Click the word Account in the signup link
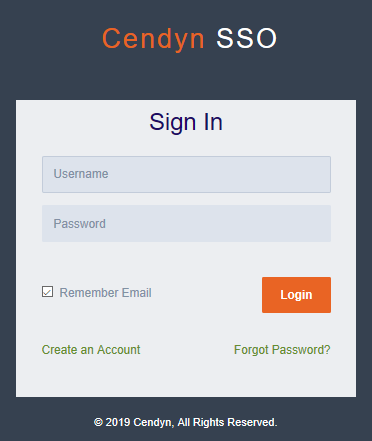This screenshot has width=372, height=441. (119, 350)
